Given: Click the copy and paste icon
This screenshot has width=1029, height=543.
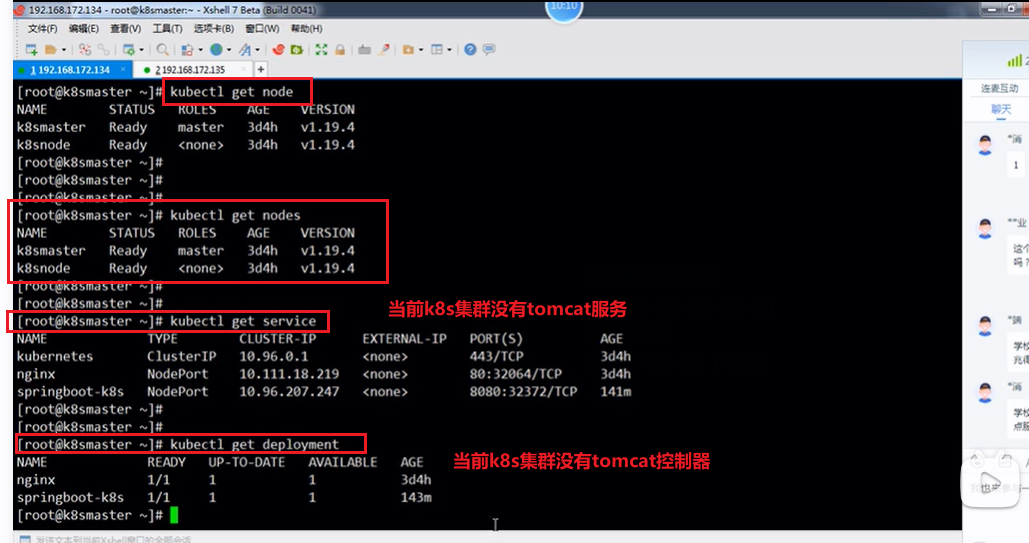Looking at the screenshot, I should 187,49.
